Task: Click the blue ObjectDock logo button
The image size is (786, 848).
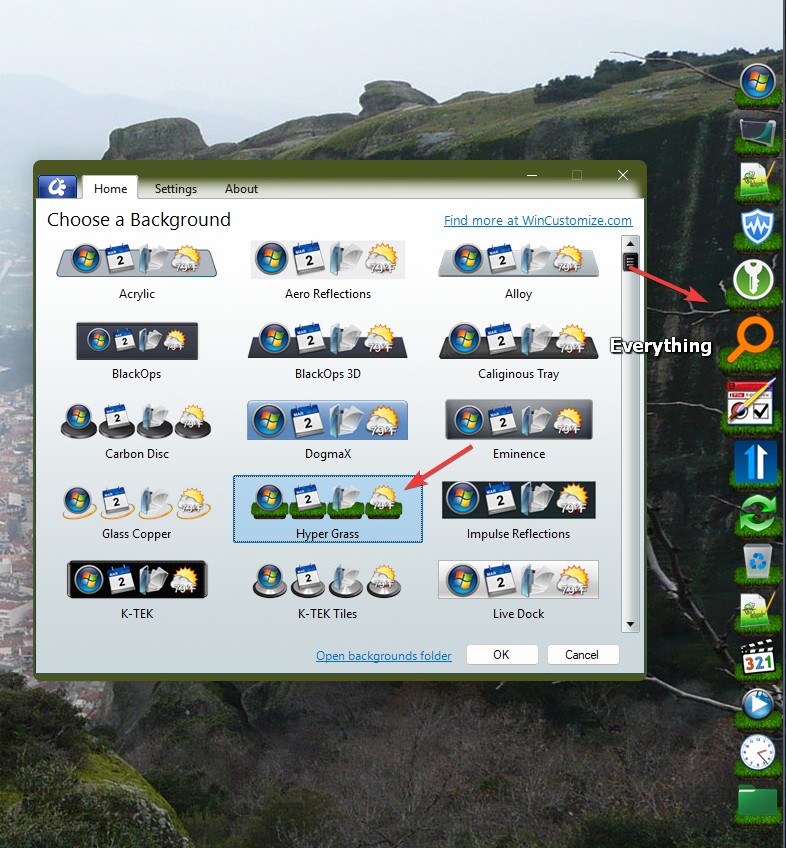Action: pos(57,187)
